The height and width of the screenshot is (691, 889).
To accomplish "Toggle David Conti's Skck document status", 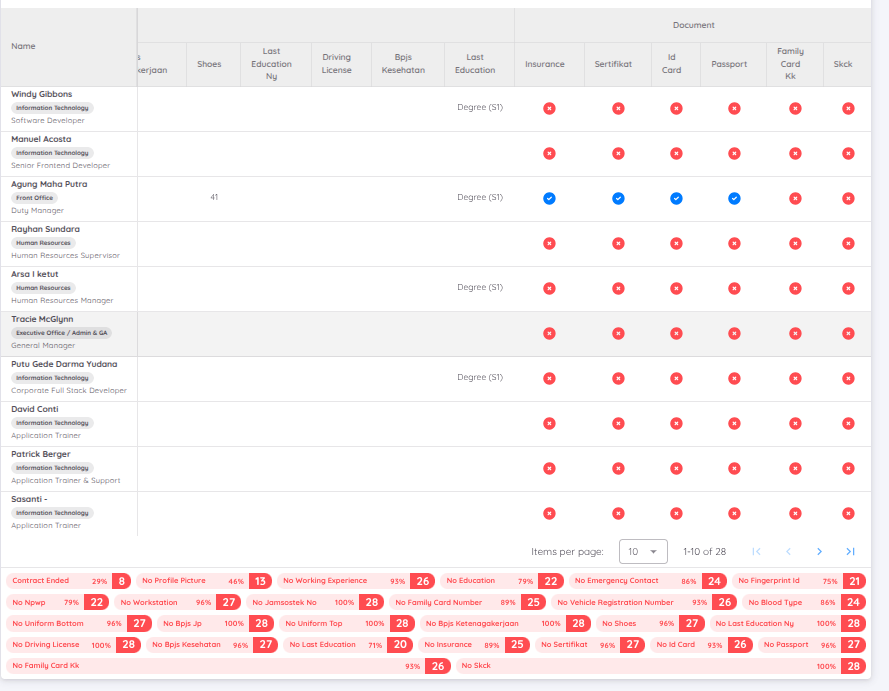I will [x=848, y=423].
